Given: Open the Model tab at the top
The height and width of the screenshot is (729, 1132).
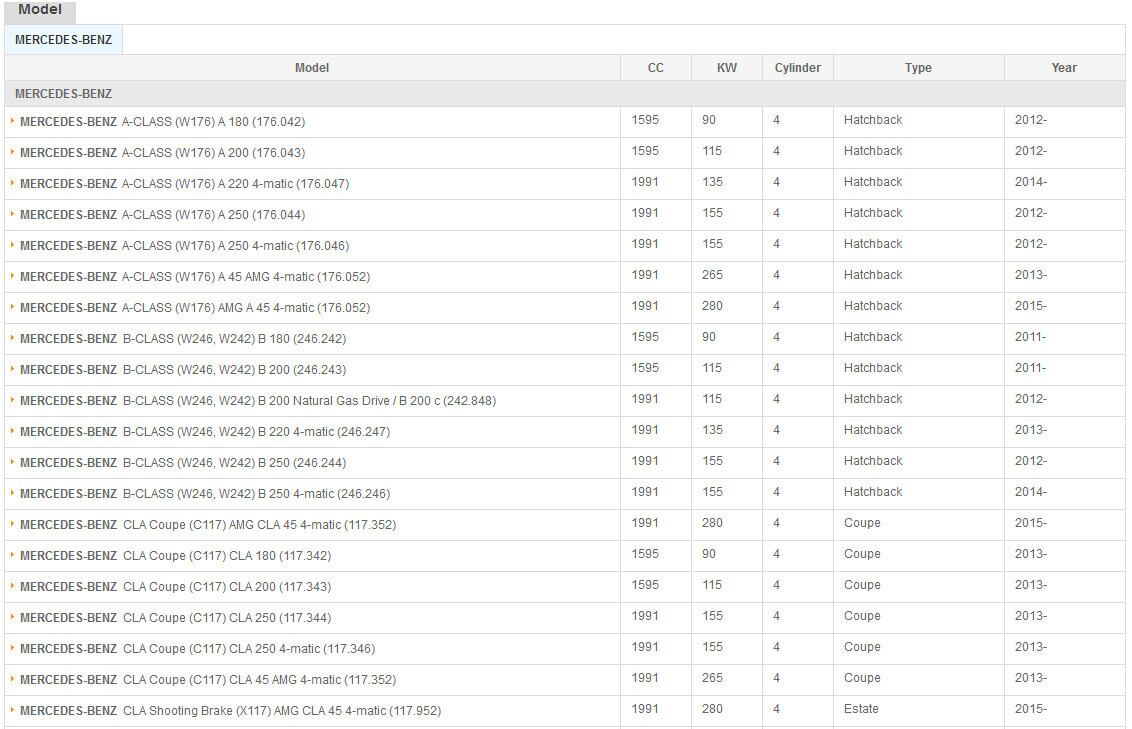Looking at the screenshot, I should (40, 10).
